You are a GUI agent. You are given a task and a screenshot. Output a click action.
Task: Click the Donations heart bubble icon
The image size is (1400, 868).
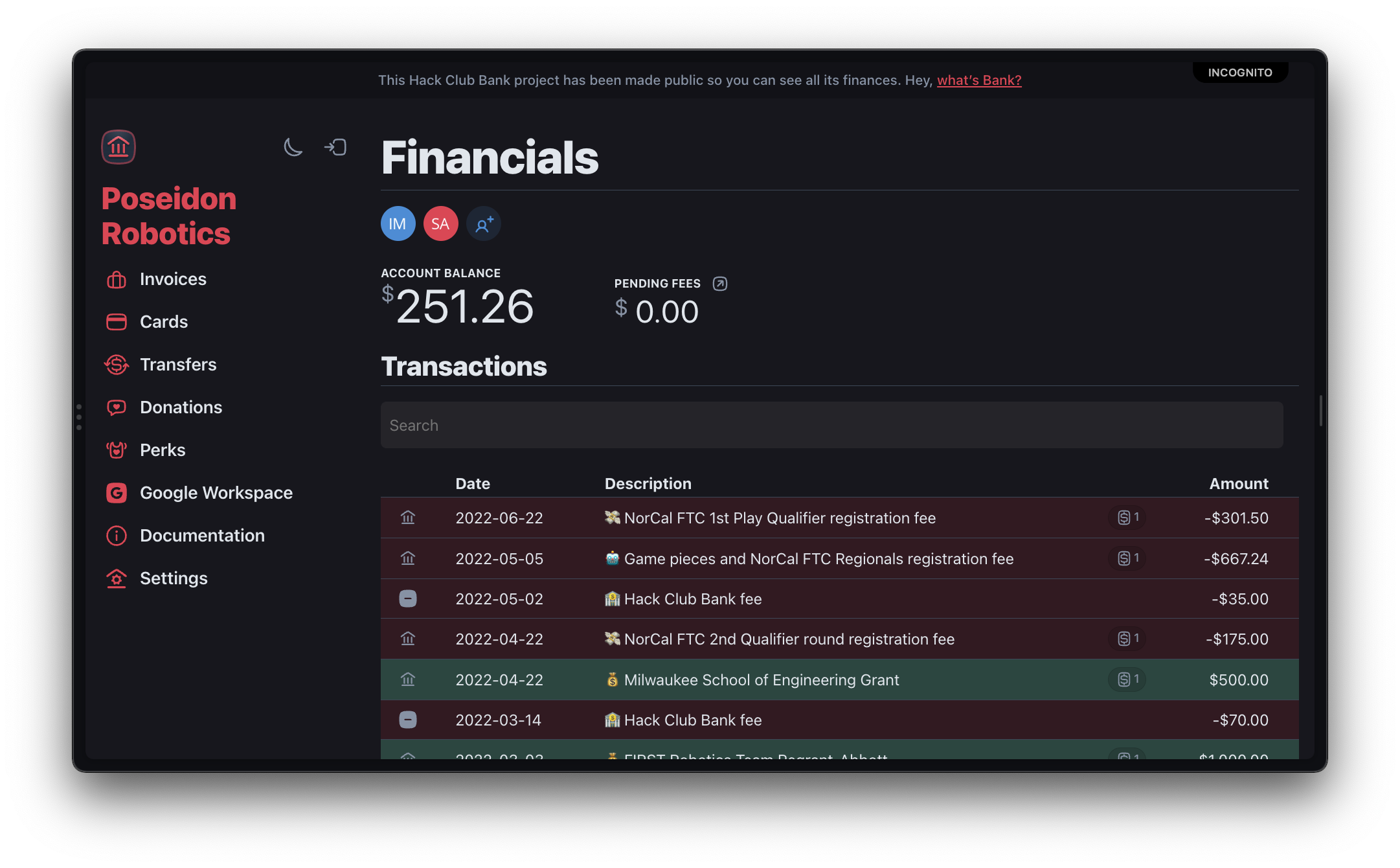pos(117,407)
